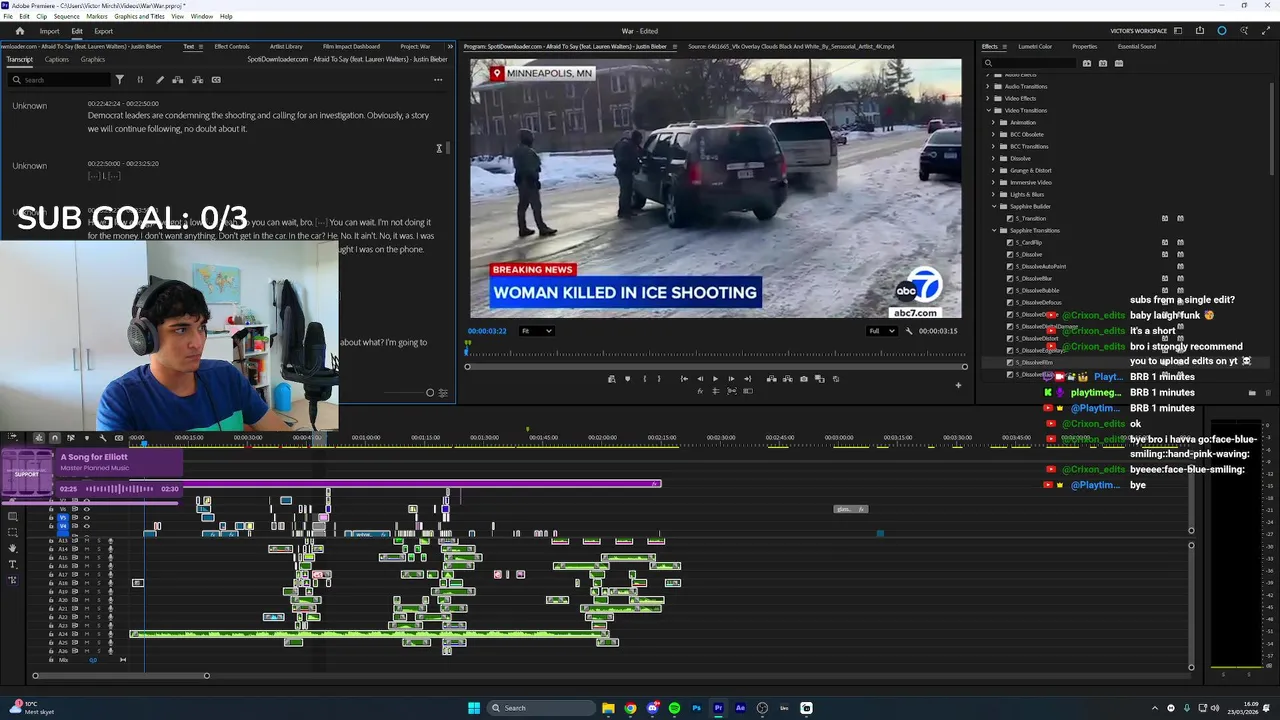Open Spotify from the taskbar
Viewport: 1280px width, 720px height.
tap(674, 708)
